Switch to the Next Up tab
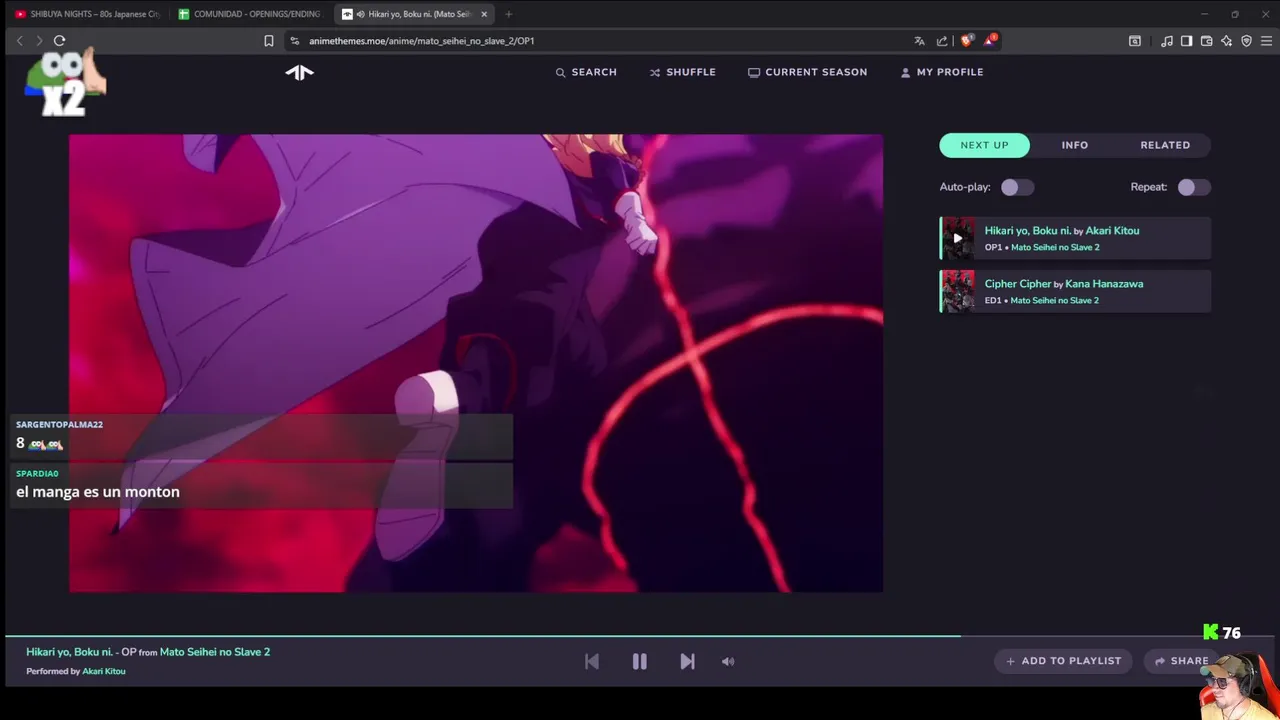 tap(984, 145)
